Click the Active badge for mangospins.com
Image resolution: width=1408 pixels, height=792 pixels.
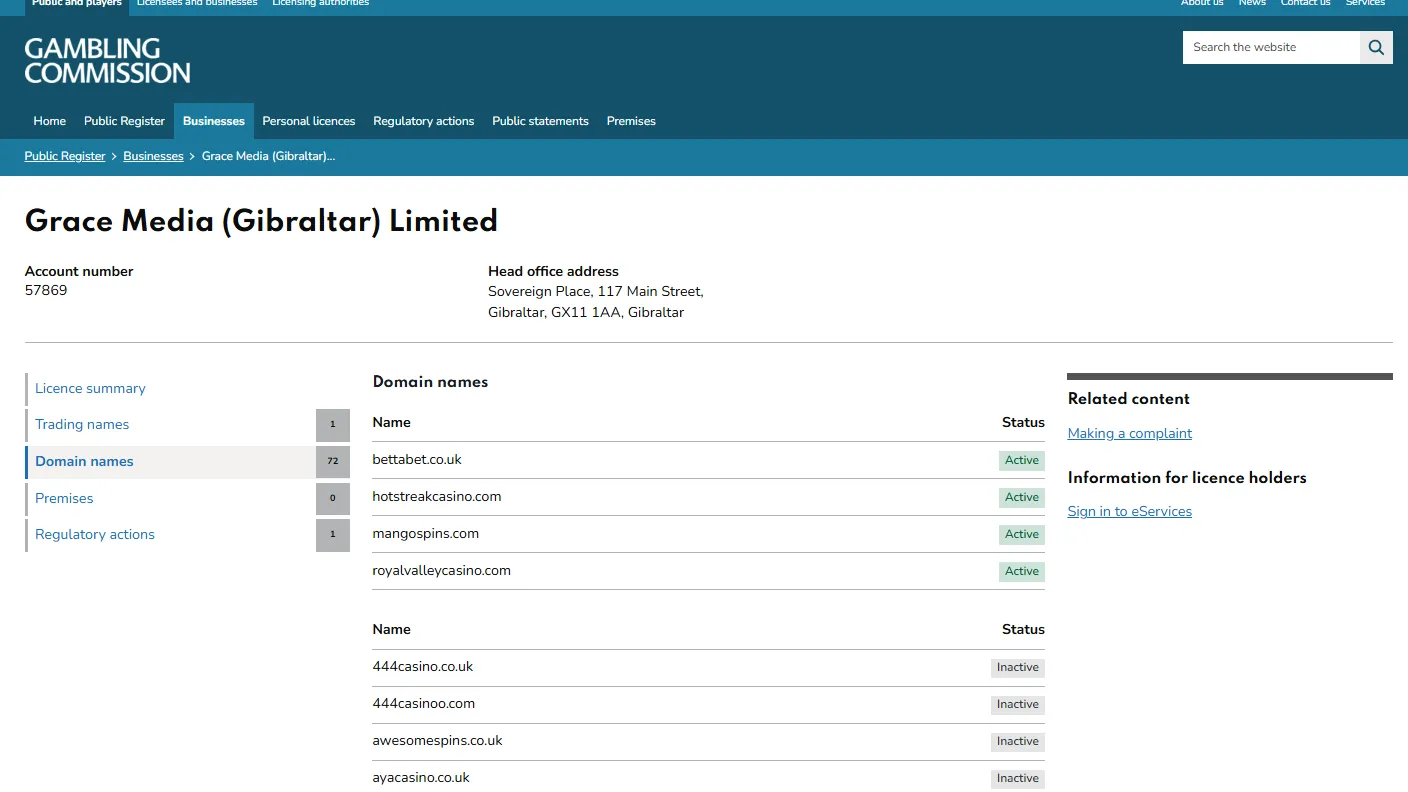point(1022,534)
